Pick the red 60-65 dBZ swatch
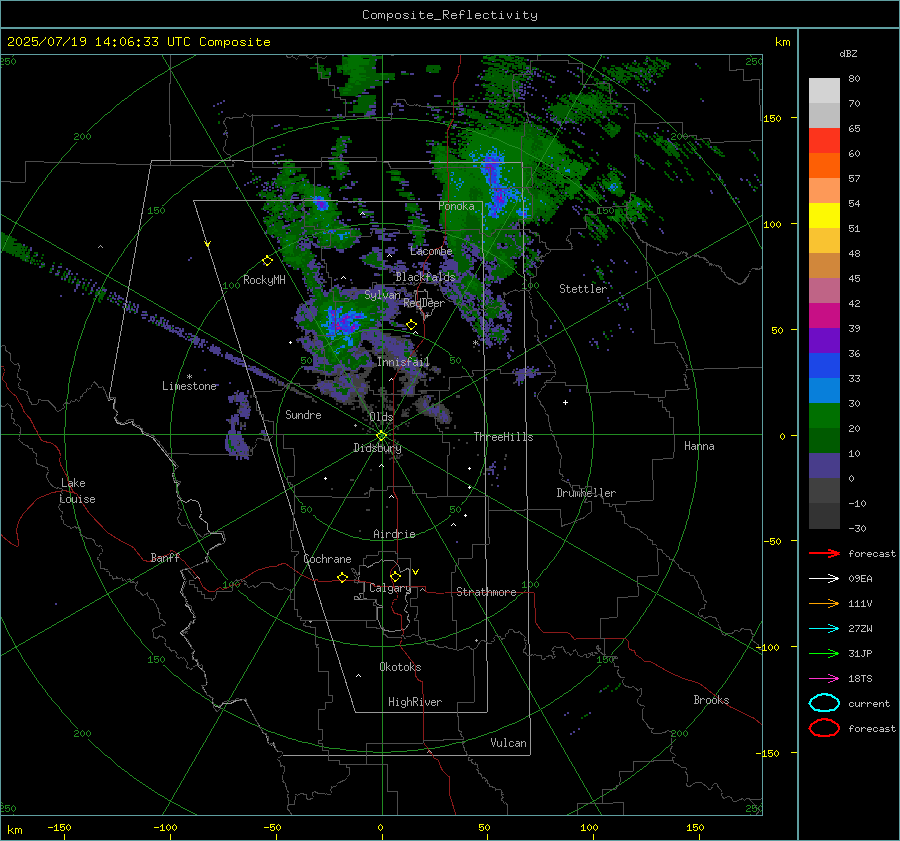Screen dimensions: 900x841 pos(824,141)
